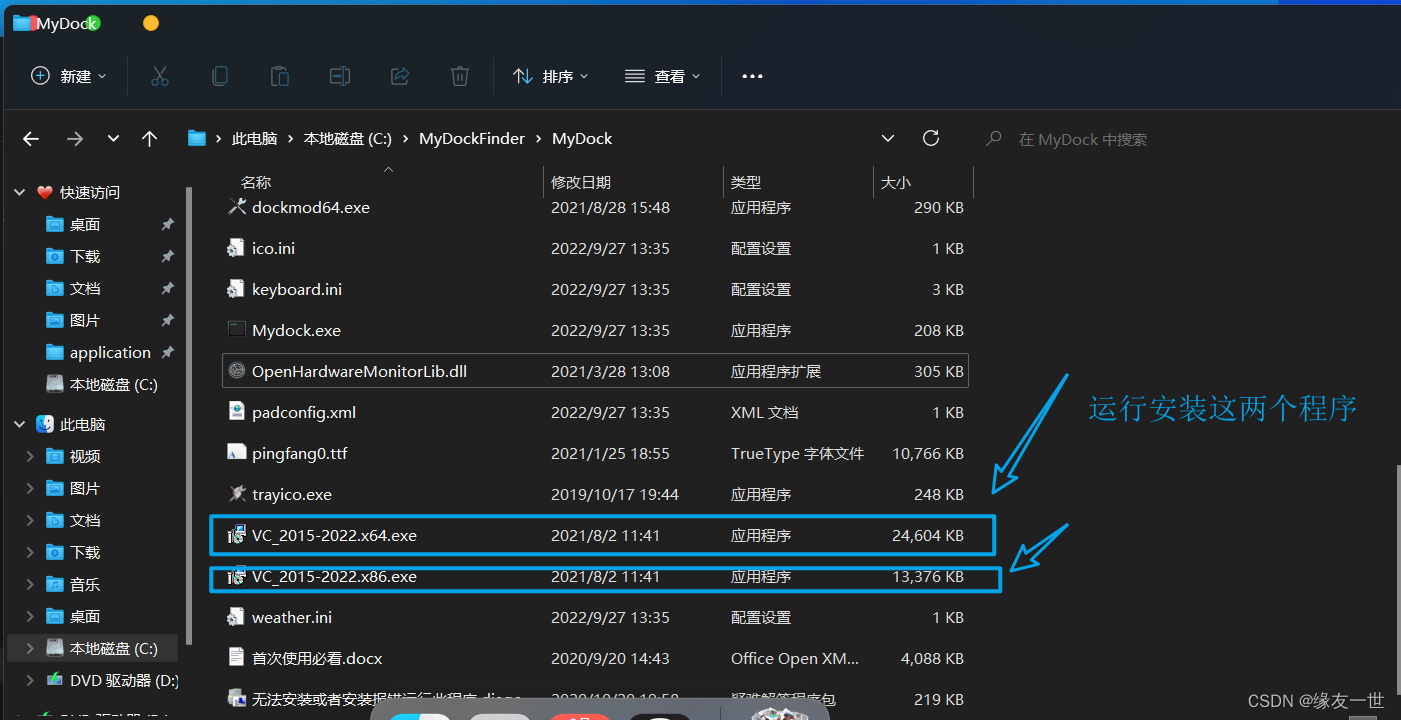The height and width of the screenshot is (720, 1401).
Task: Click the Mydock.exe file icon
Action: 237,329
